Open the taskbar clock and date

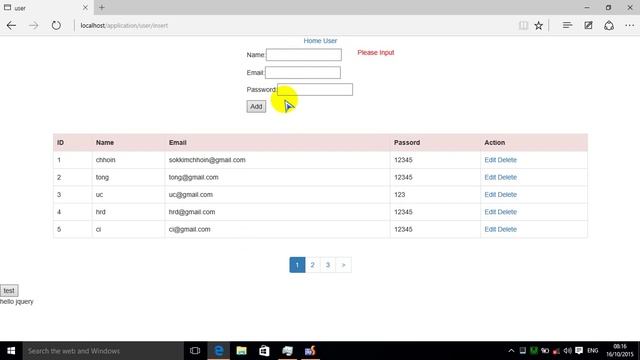tap(620, 351)
